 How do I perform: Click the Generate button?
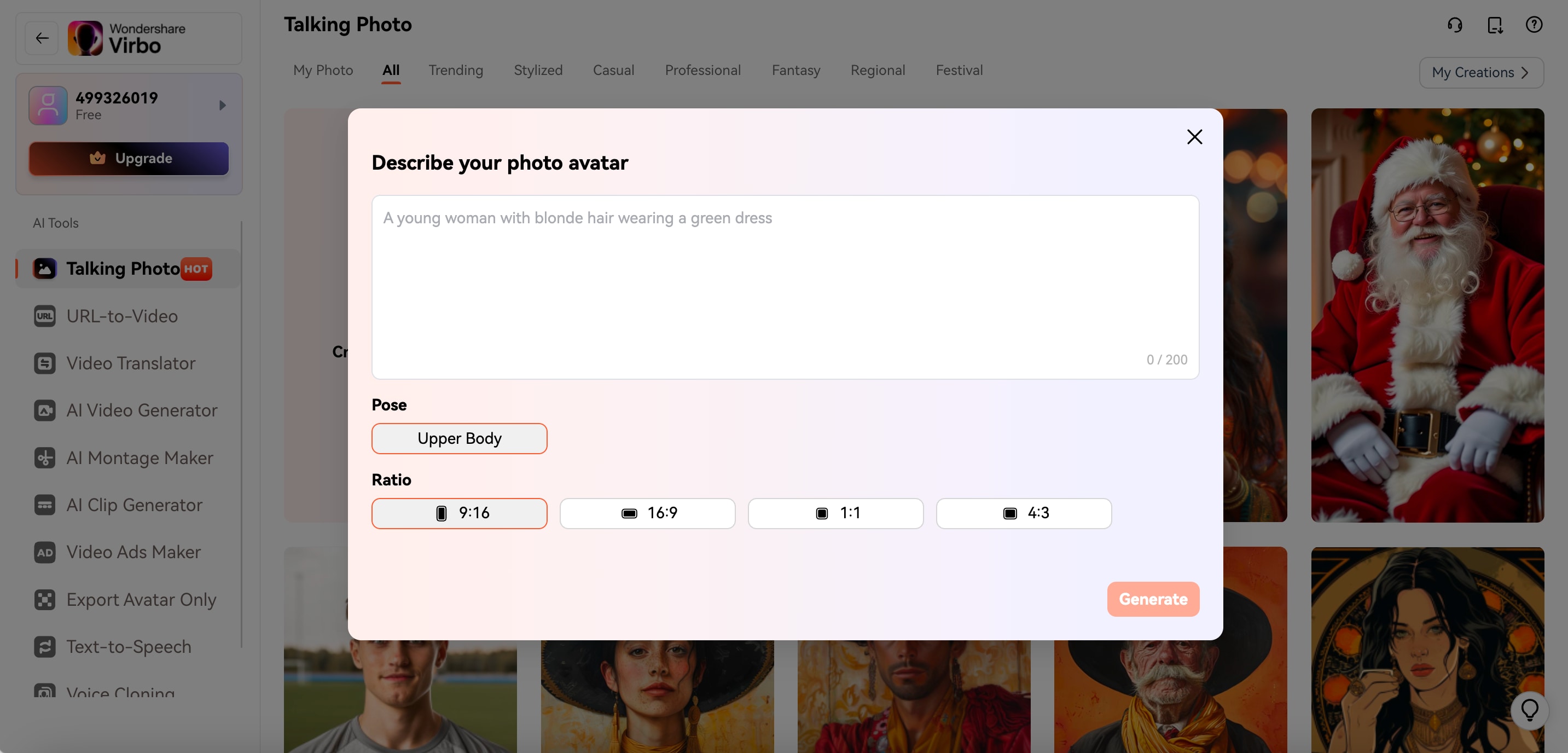tap(1152, 599)
